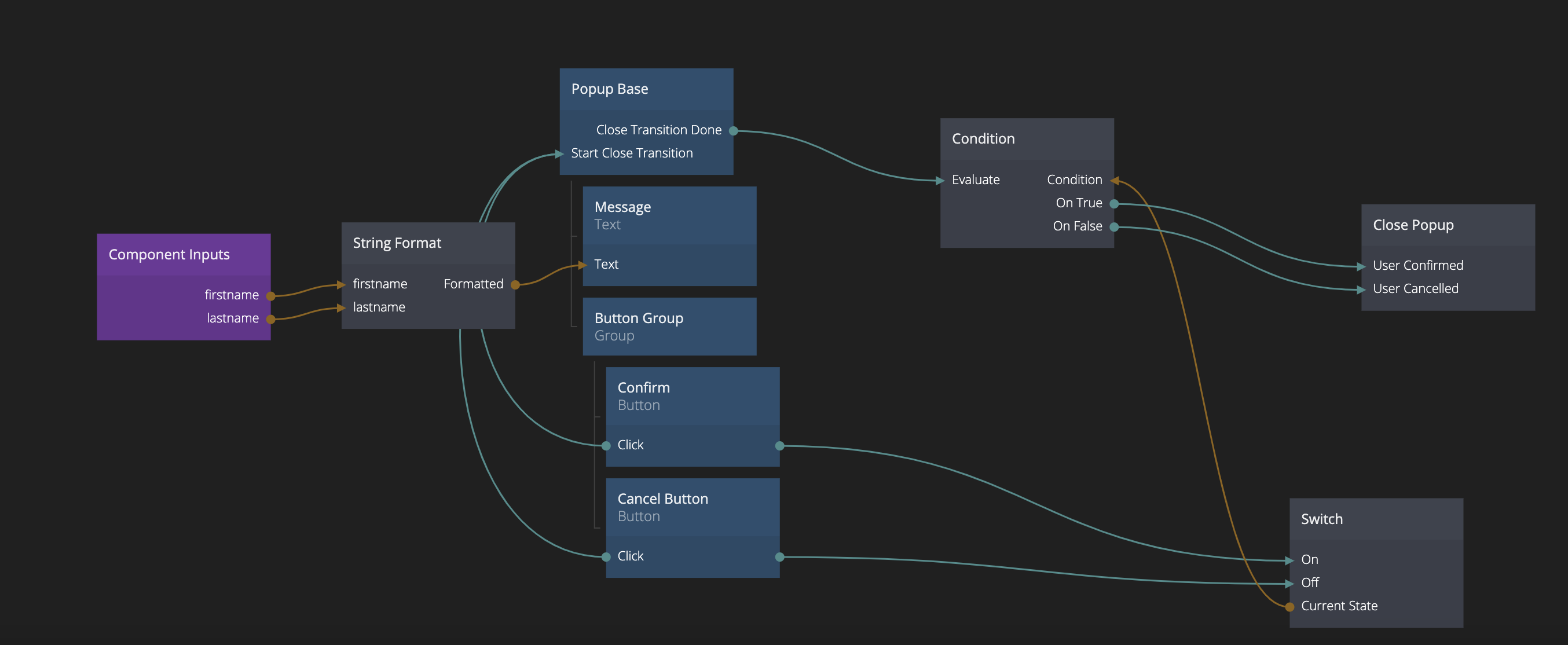1568x645 pixels.
Task: Click the Formatted output port dot
Action: point(515,285)
